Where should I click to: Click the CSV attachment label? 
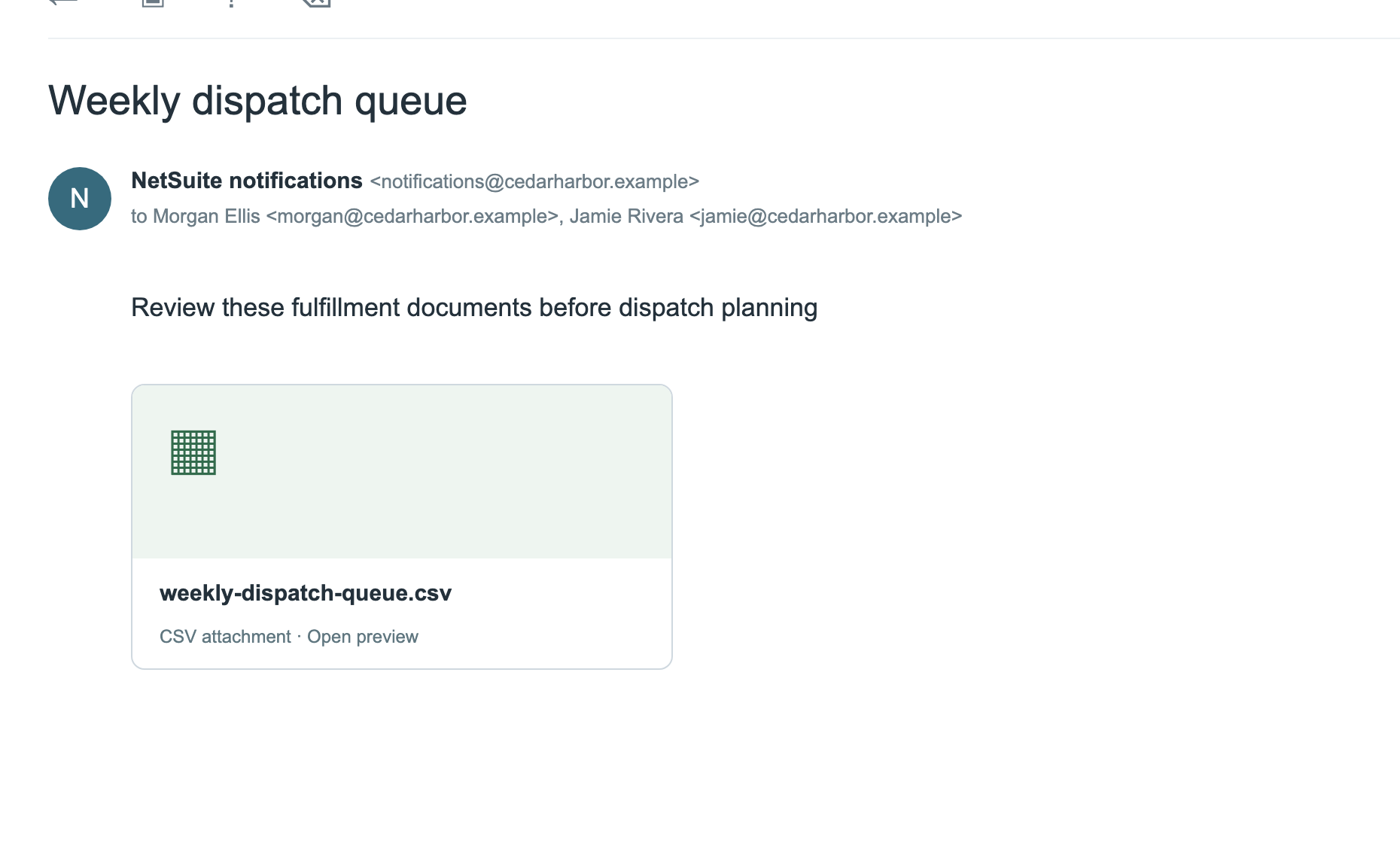225,637
